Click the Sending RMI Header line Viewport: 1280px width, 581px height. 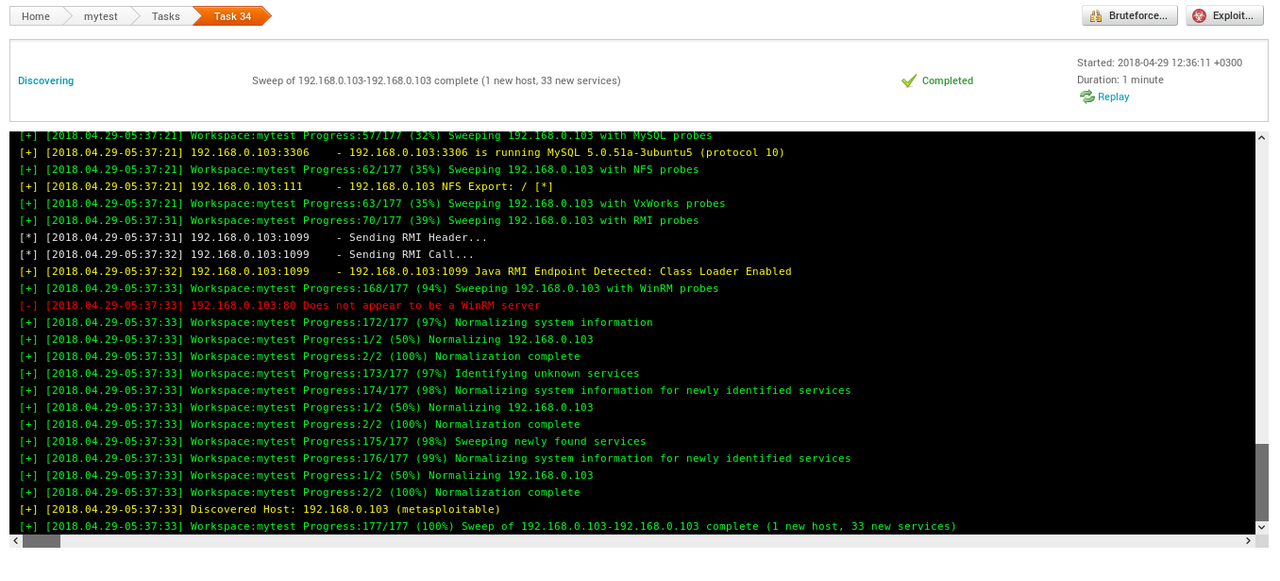[254, 238]
